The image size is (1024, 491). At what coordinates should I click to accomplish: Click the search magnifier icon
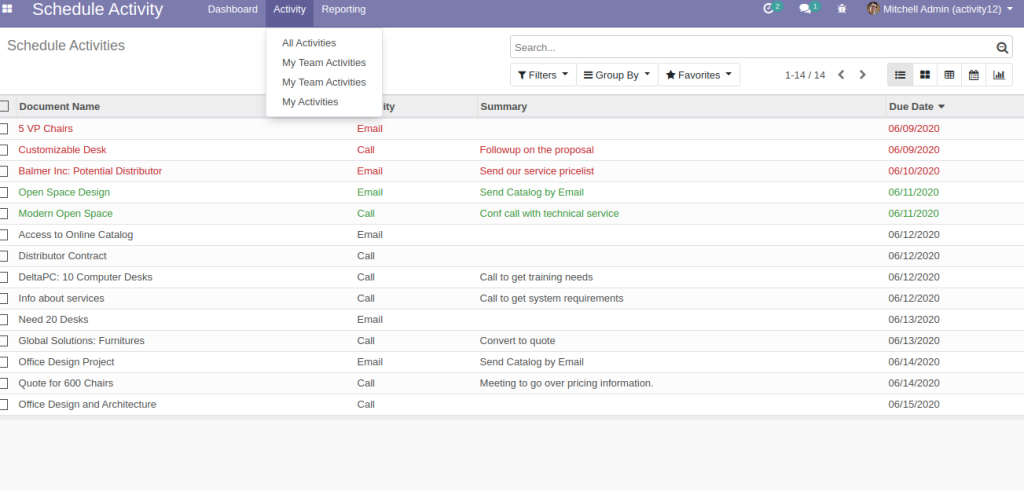(1002, 48)
